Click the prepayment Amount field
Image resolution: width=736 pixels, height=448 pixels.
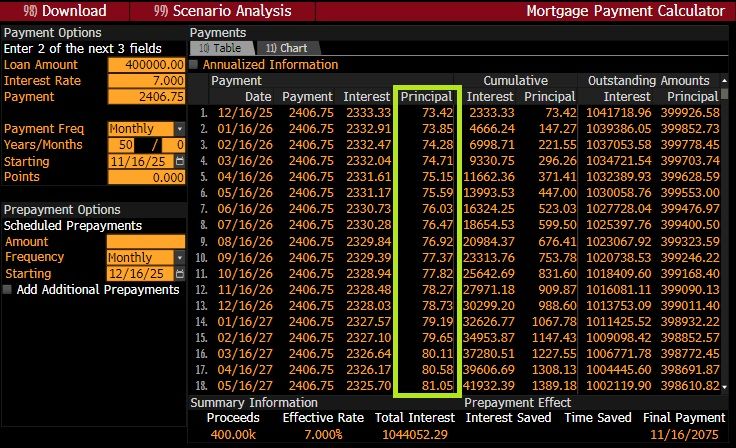(146, 242)
